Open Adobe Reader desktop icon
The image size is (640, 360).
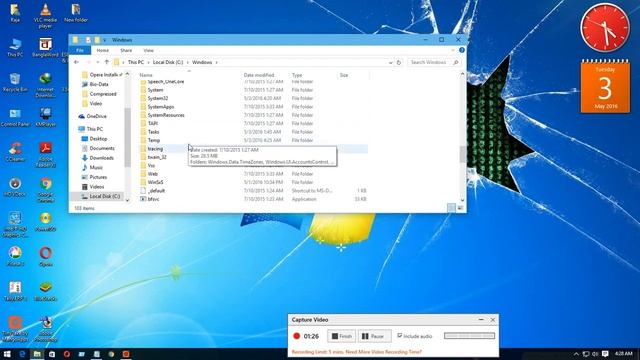pos(45,154)
